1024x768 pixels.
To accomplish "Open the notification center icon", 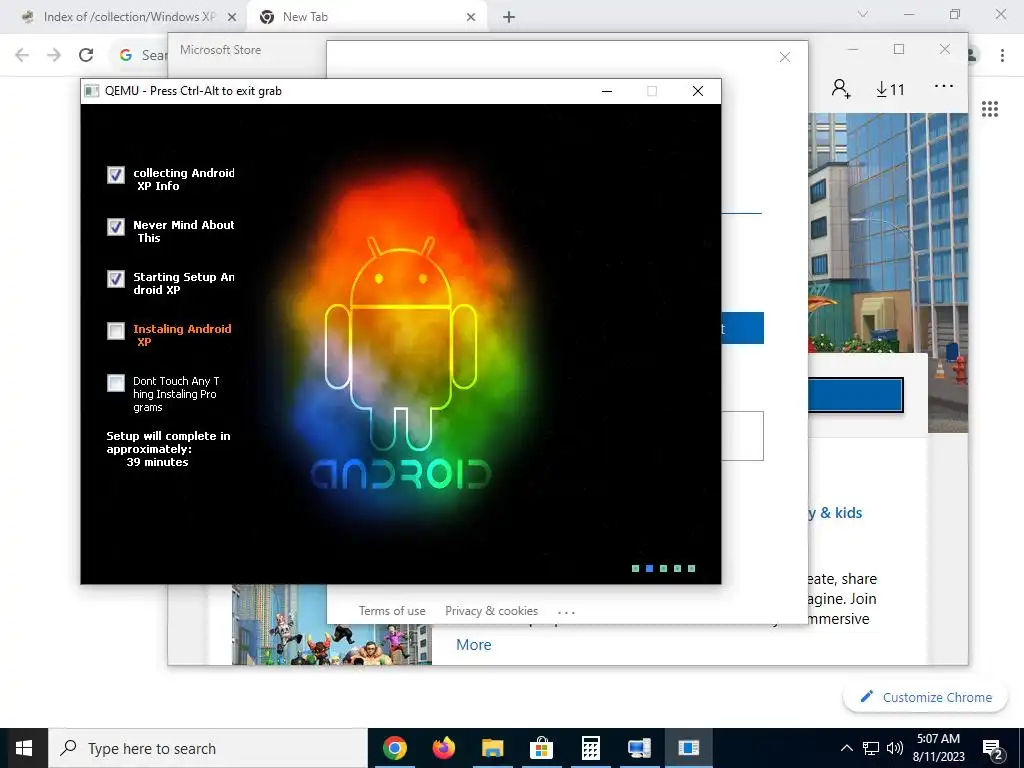I will click(993, 749).
